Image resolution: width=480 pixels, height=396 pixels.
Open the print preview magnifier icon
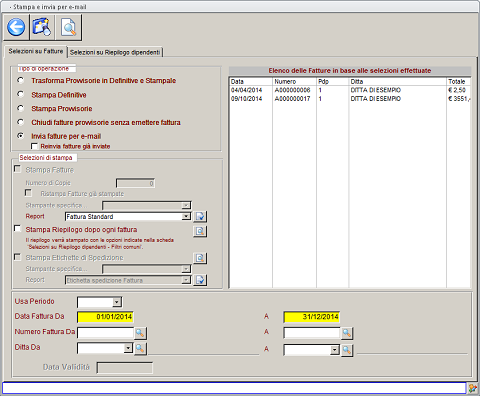coord(69,27)
